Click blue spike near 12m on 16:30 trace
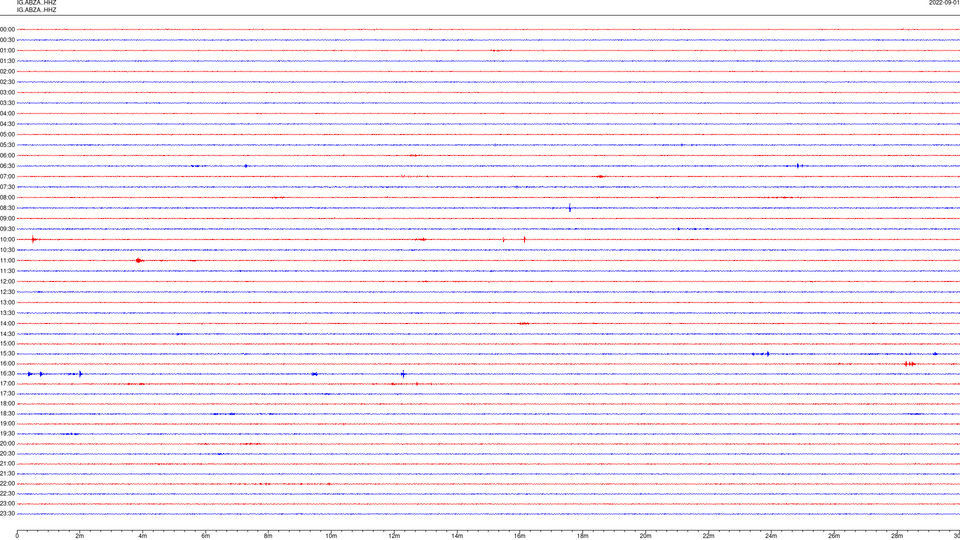This screenshot has width=960, height=540. 403,374
